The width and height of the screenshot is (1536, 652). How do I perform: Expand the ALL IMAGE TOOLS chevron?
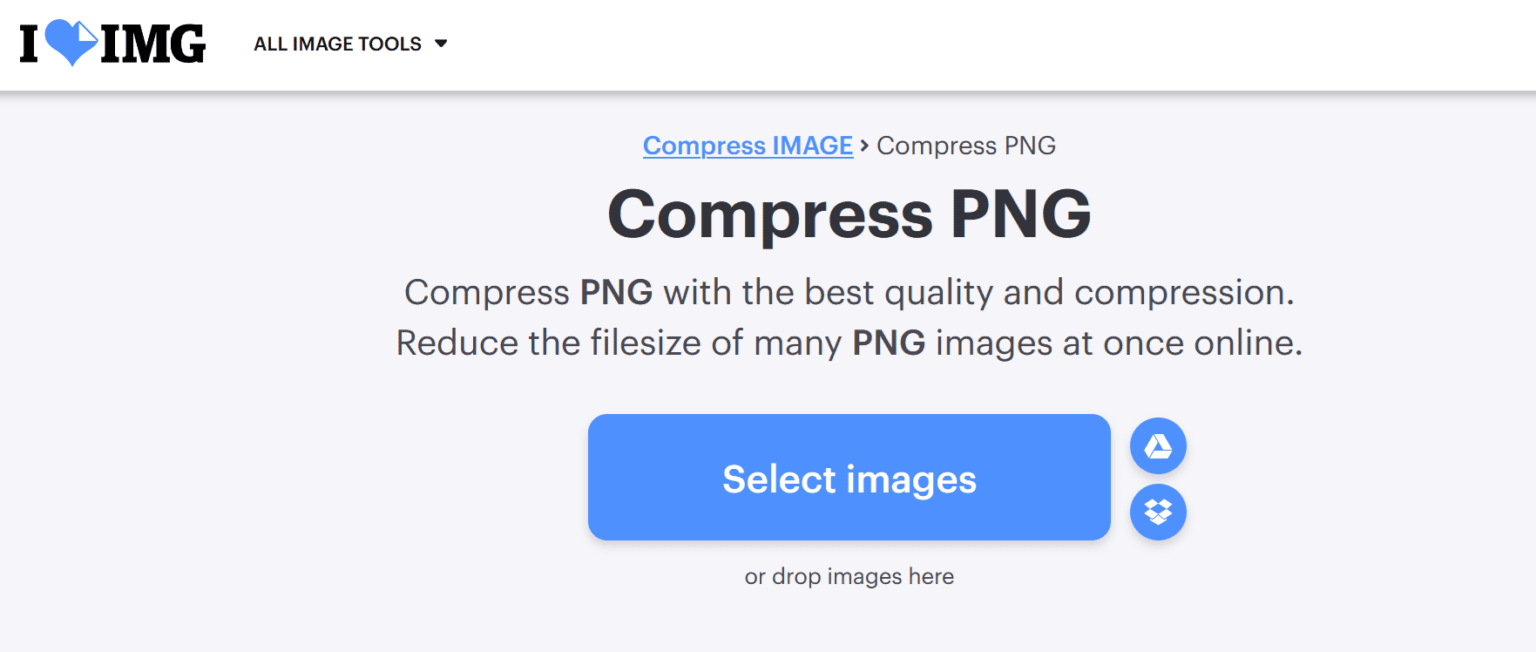[x=443, y=44]
